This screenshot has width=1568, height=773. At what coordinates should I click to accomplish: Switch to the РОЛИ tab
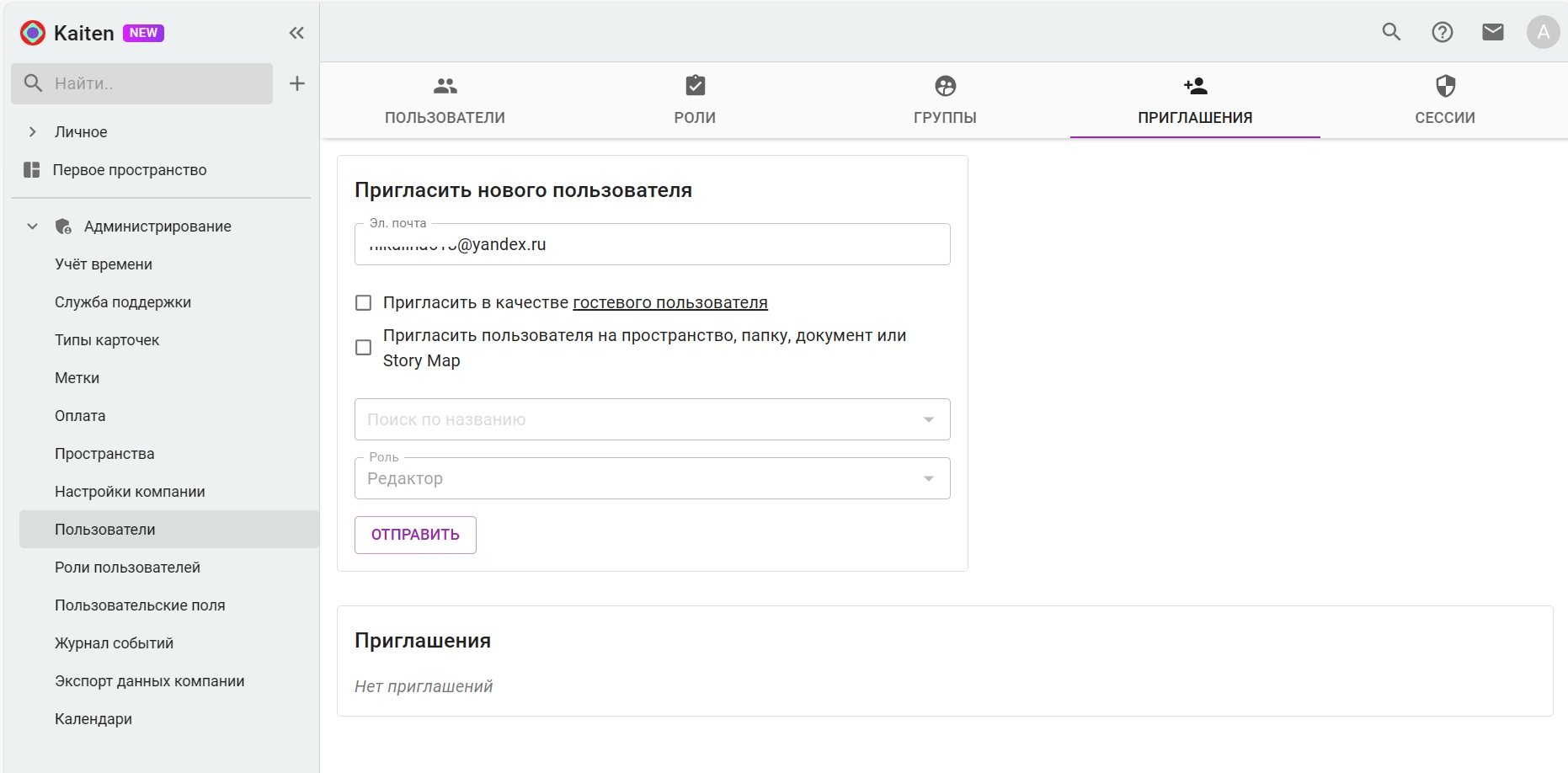696,100
